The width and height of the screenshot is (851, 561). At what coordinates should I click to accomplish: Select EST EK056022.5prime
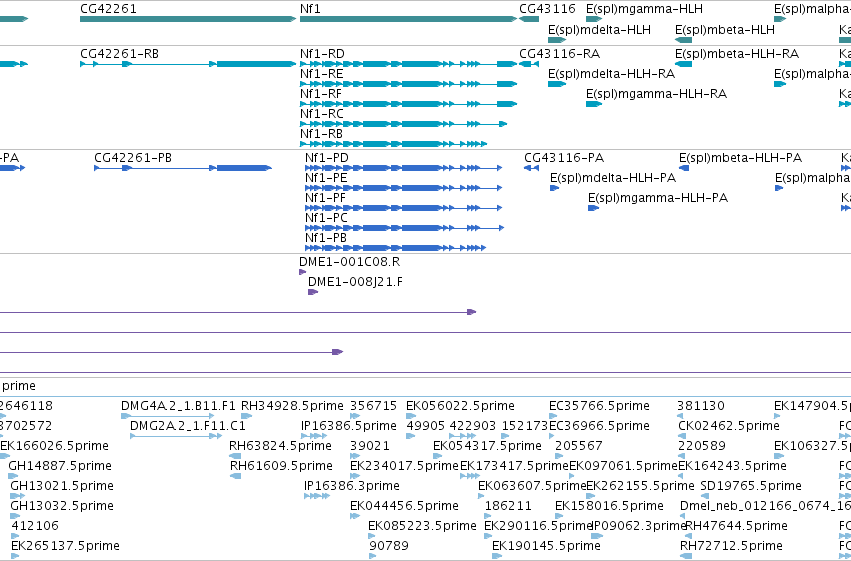pos(411,416)
